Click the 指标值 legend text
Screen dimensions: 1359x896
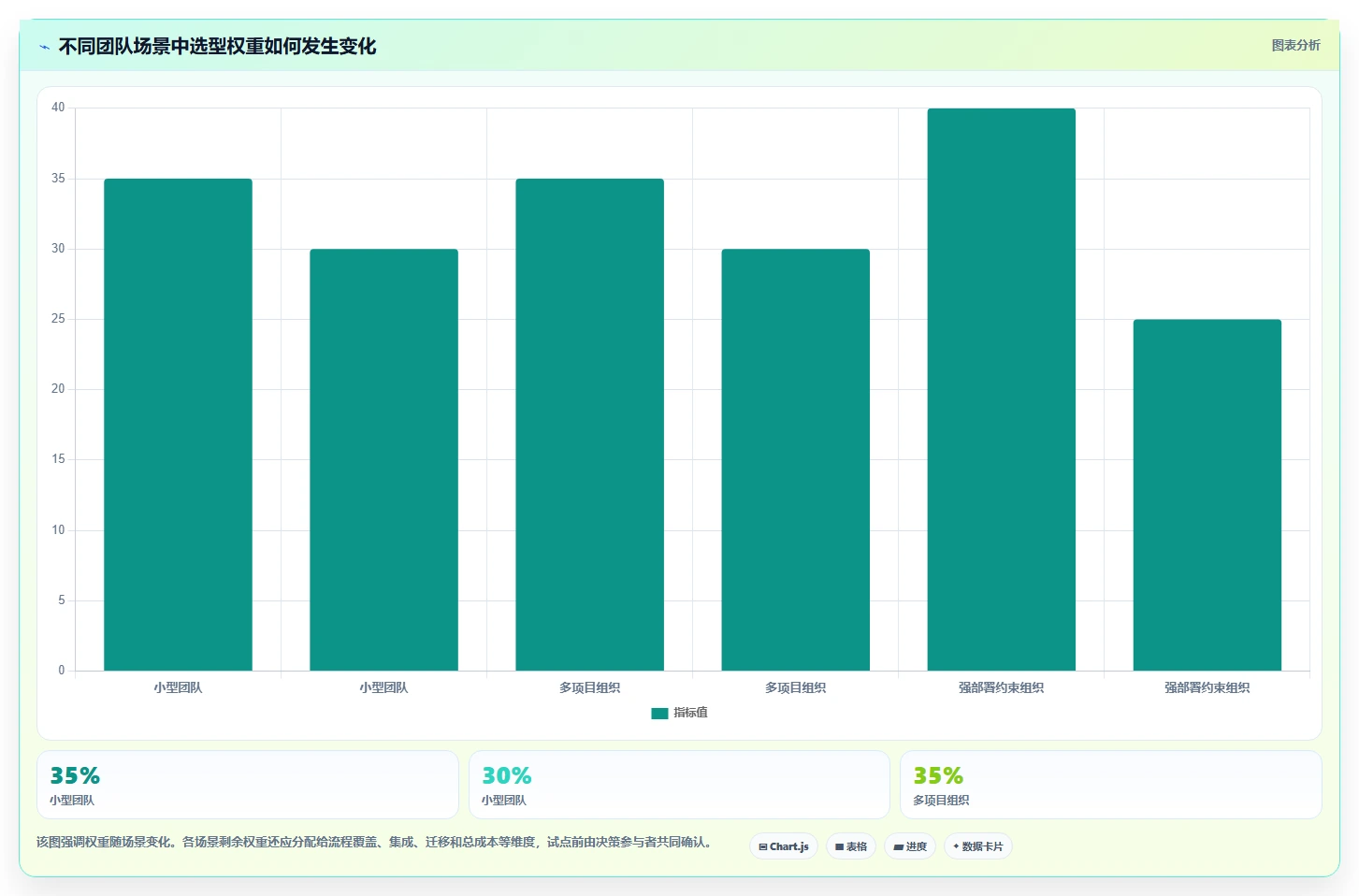pos(690,713)
